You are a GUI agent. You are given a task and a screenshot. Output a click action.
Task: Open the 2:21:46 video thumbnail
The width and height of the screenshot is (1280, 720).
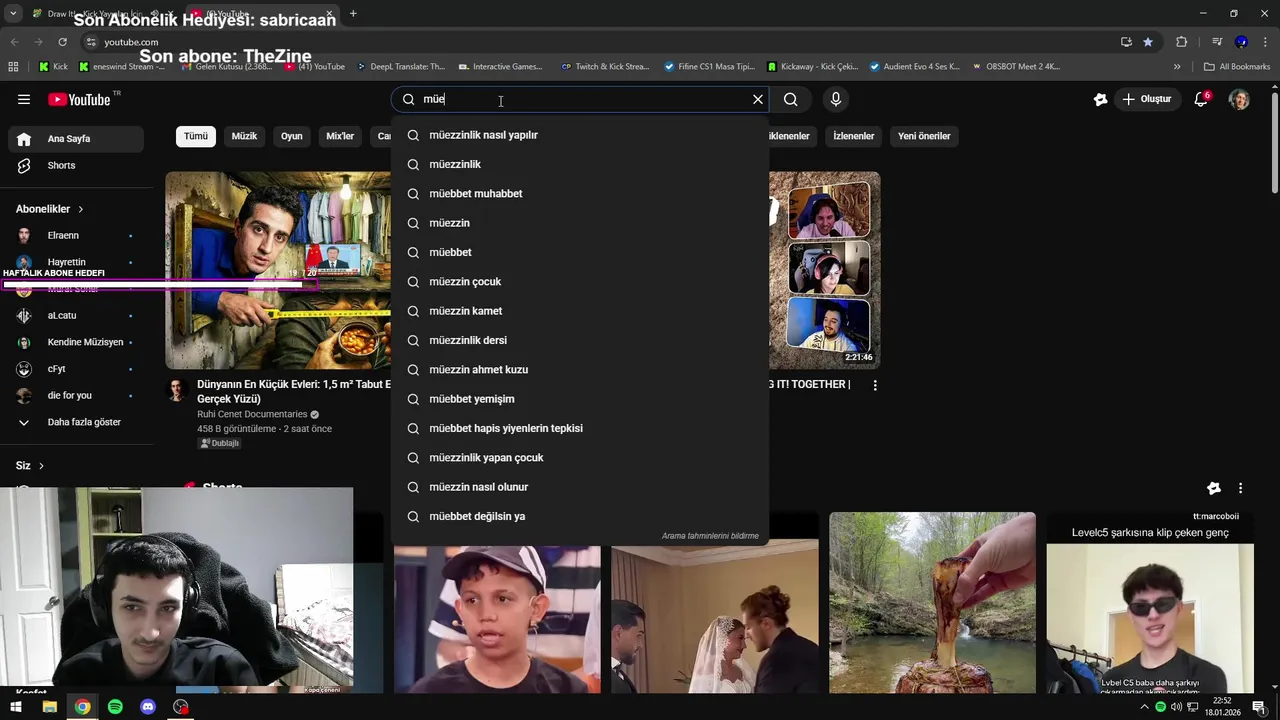click(825, 270)
